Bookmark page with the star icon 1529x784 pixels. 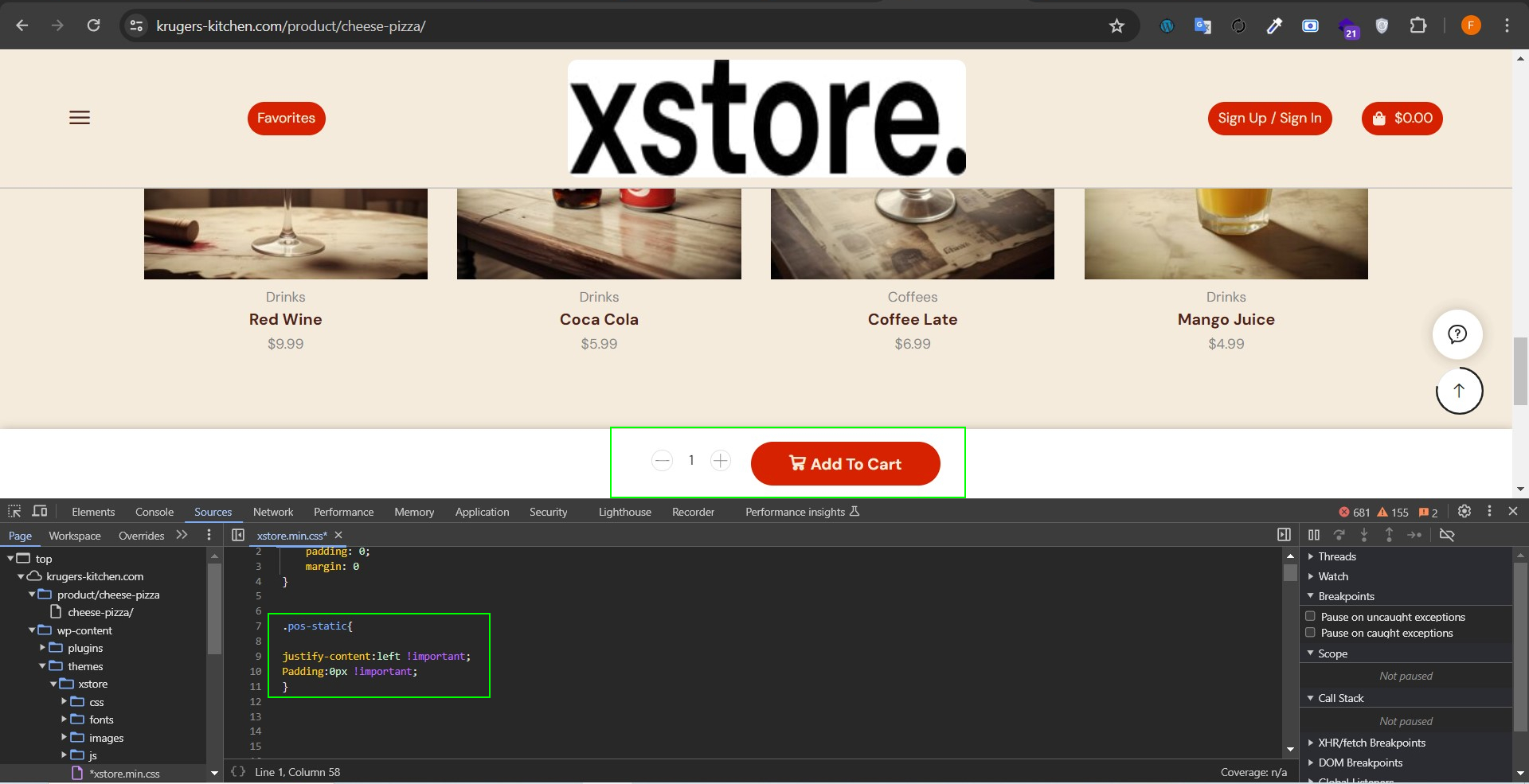[x=1116, y=26]
